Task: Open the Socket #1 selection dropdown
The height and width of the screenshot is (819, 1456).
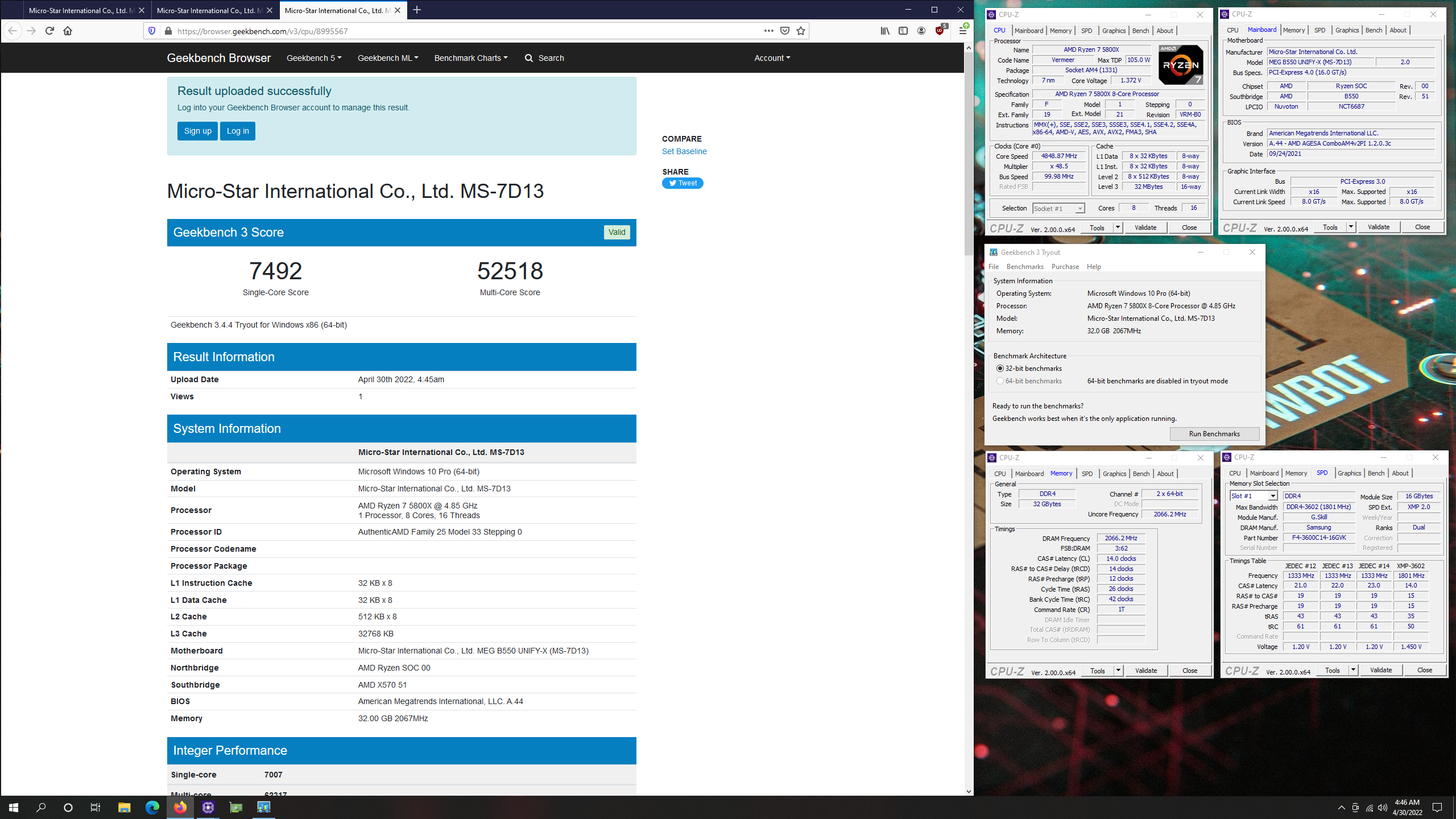Action: tap(1058, 209)
